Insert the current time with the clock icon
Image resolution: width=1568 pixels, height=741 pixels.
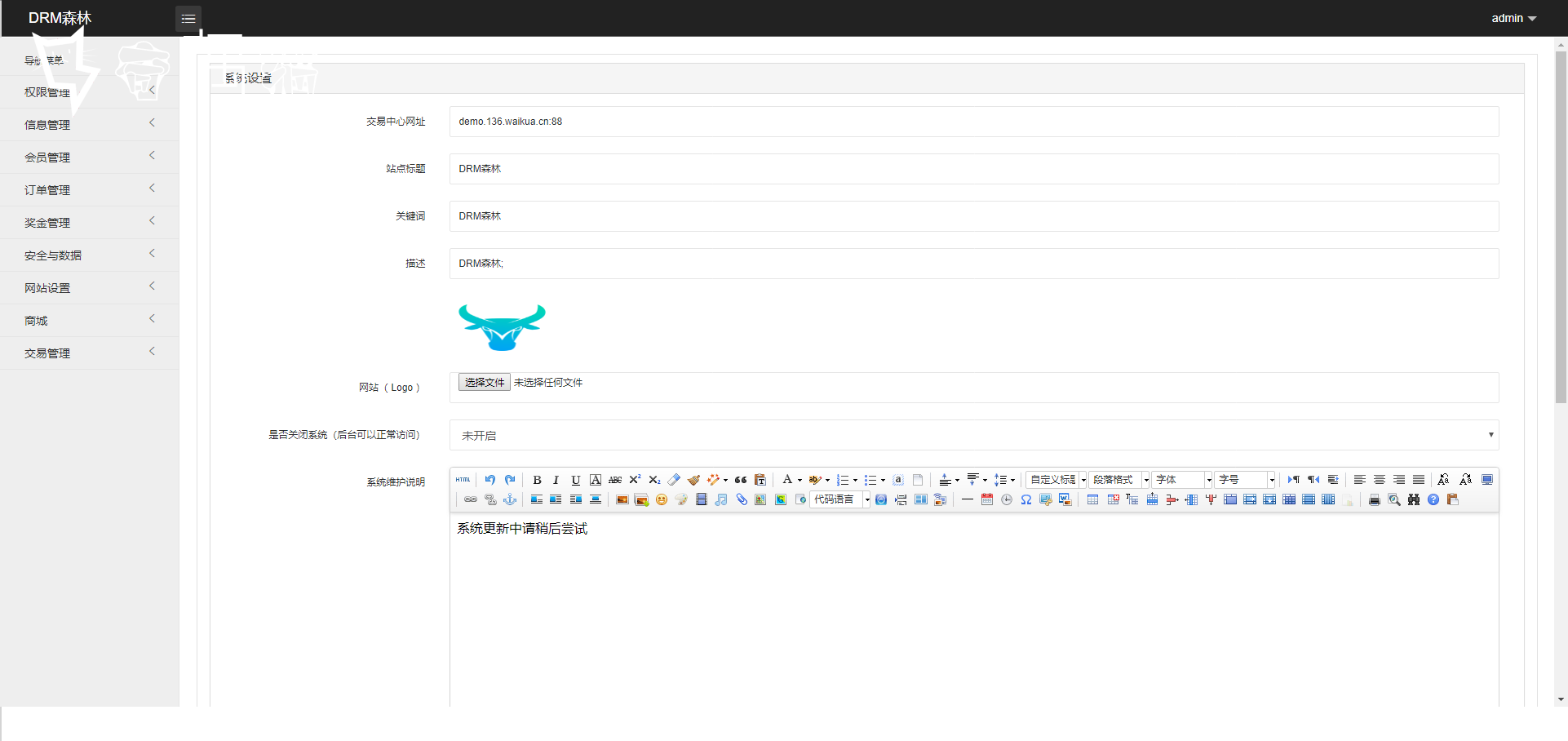[1007, 499]
